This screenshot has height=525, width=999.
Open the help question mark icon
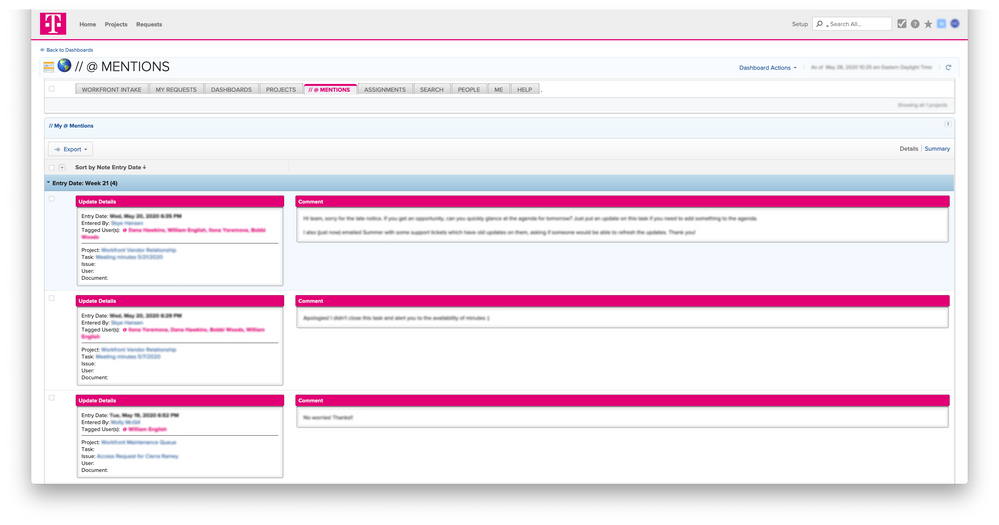click(915, 24)
